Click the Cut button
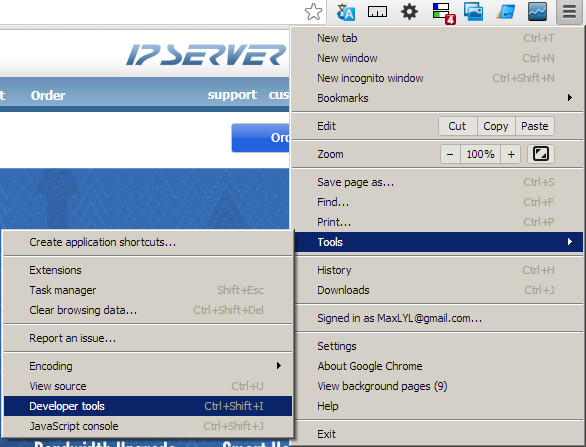 tap(457, 126)
